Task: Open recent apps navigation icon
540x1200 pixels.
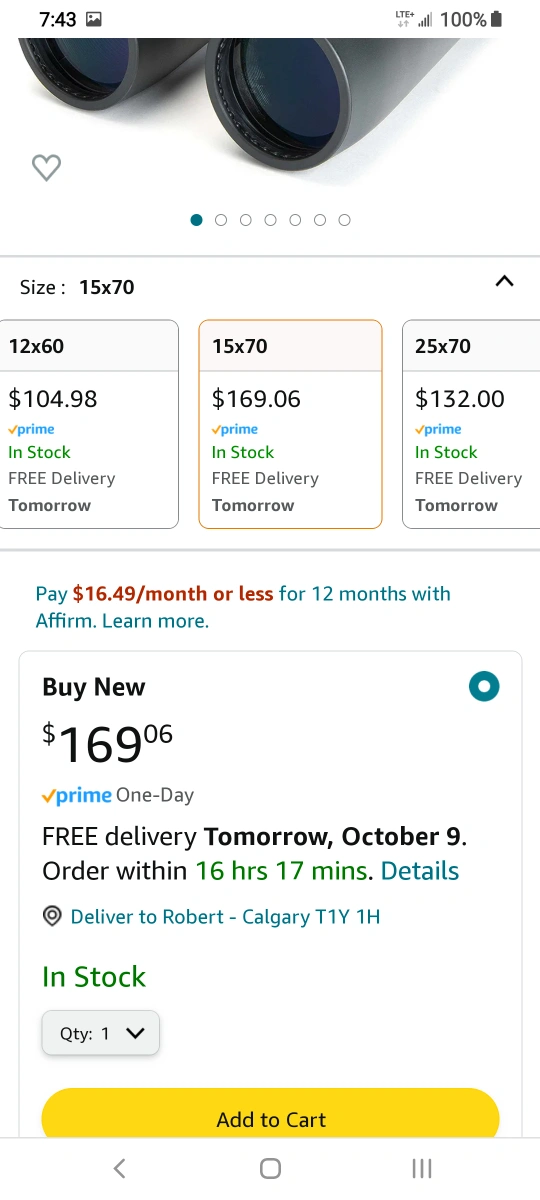Action: pyautogui.click(x=422, y=1168)
